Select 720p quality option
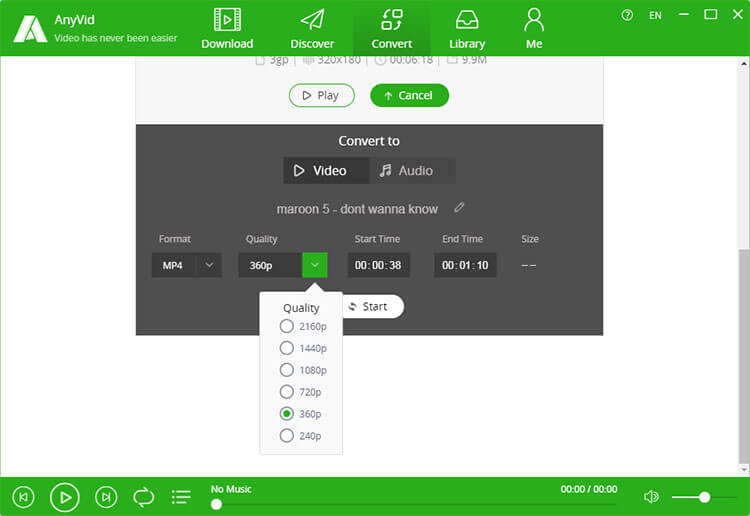Screen dimensions: 750x516 coord(300,392)
